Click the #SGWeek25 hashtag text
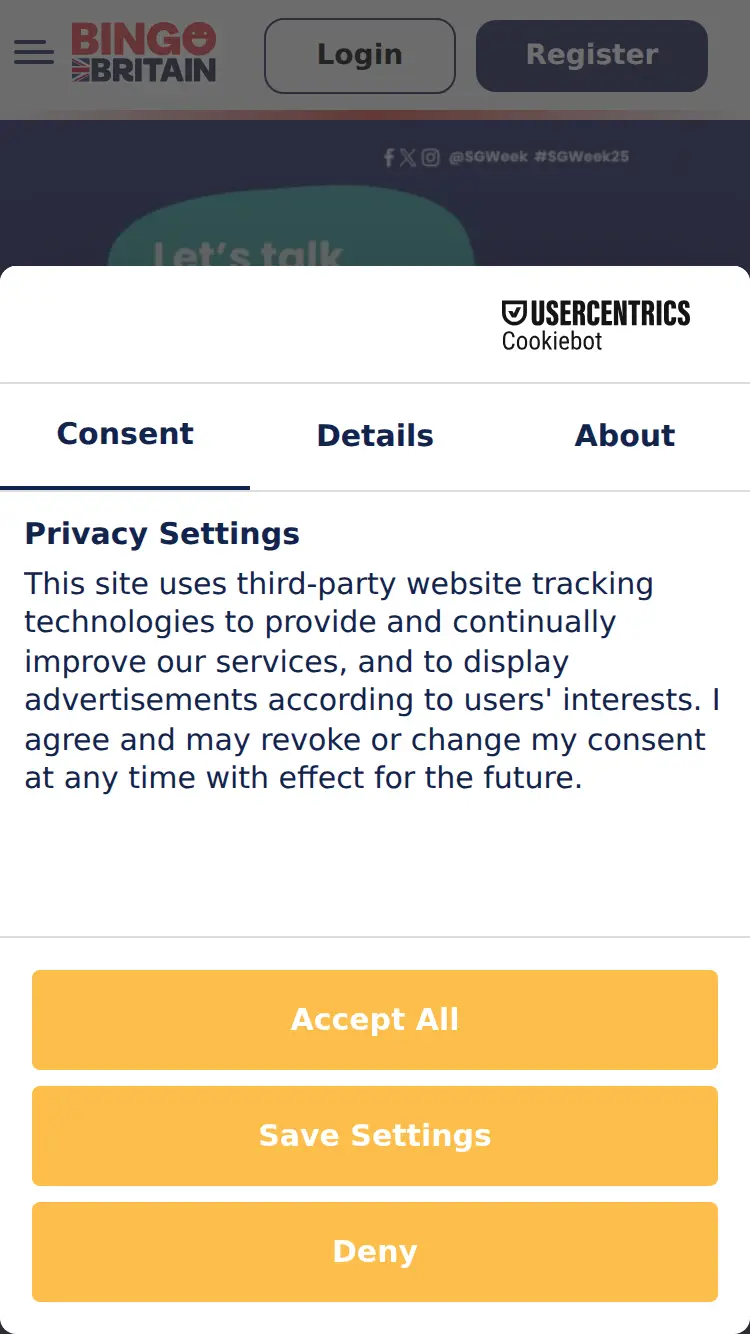This screenshot has width=750, height=1334. click(x=581, y=157)
